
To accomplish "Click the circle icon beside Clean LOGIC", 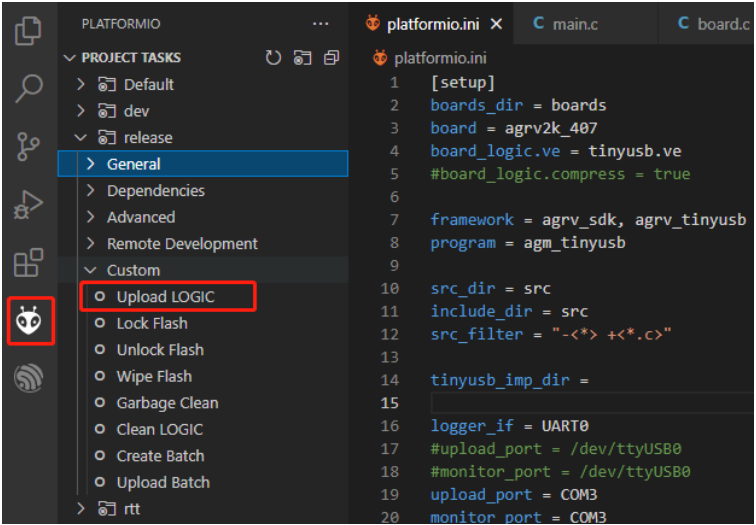I will 100,429.
